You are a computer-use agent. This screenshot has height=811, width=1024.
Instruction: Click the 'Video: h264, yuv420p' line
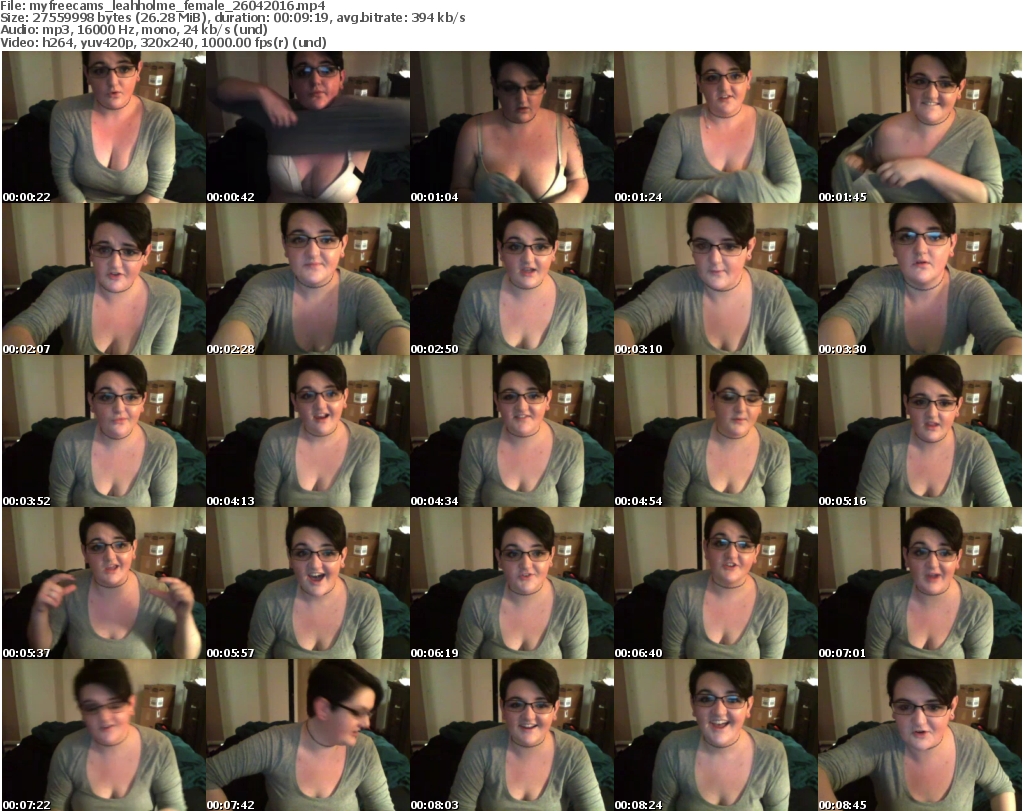pos(163,42)
